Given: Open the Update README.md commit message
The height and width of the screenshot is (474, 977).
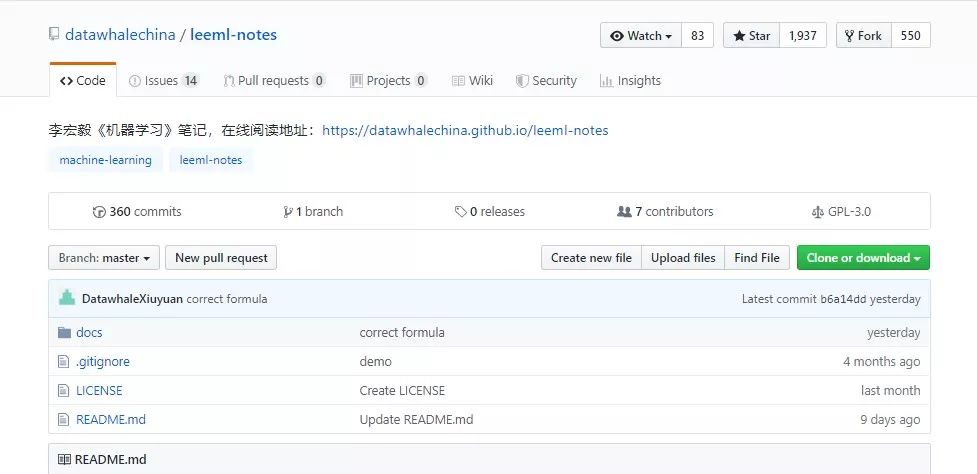Looking at the screenshot, I should 416,420.
